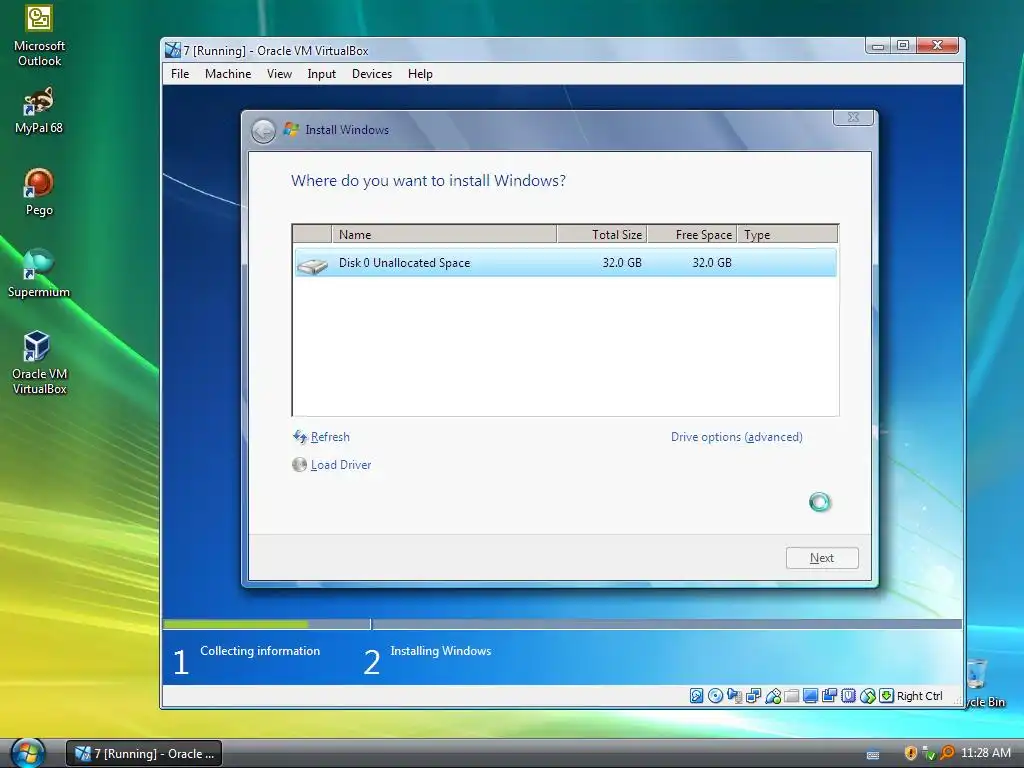Click the display status icon
This screenshot has width=1024, height=768.
click(x=810, y=696)
